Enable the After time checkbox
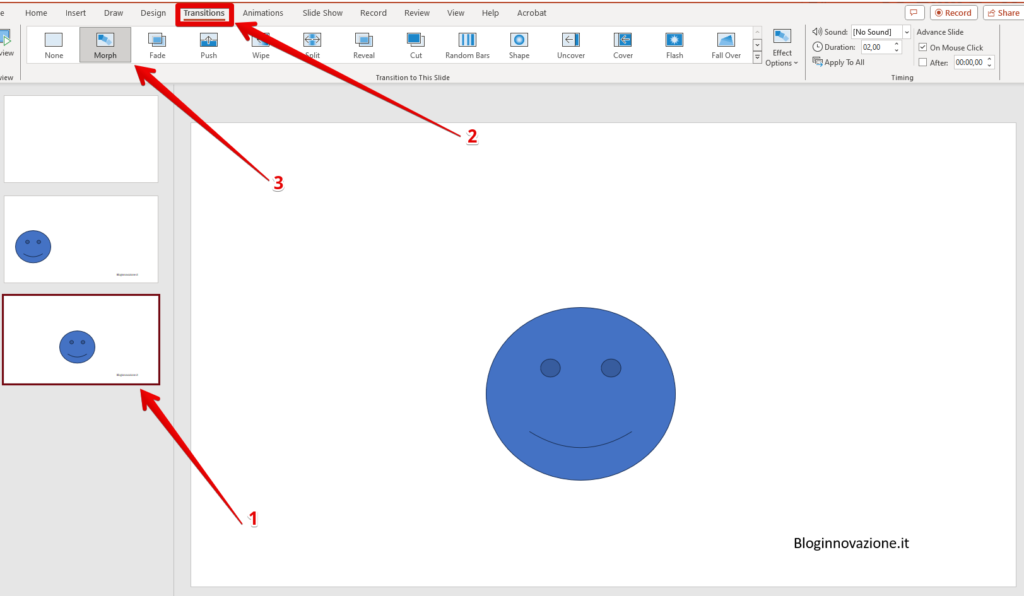The image size is (1024, 596). (922, 62)
